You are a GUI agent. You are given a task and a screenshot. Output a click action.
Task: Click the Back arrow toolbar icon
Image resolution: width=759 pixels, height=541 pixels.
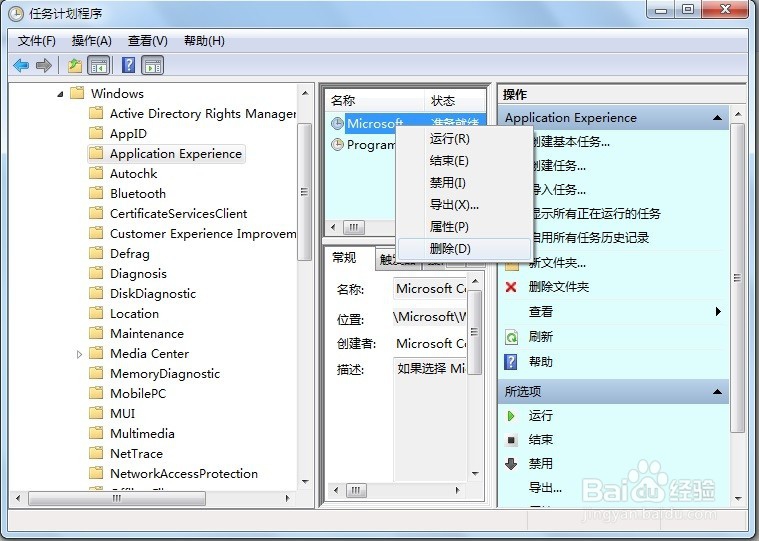pos(21,65)
